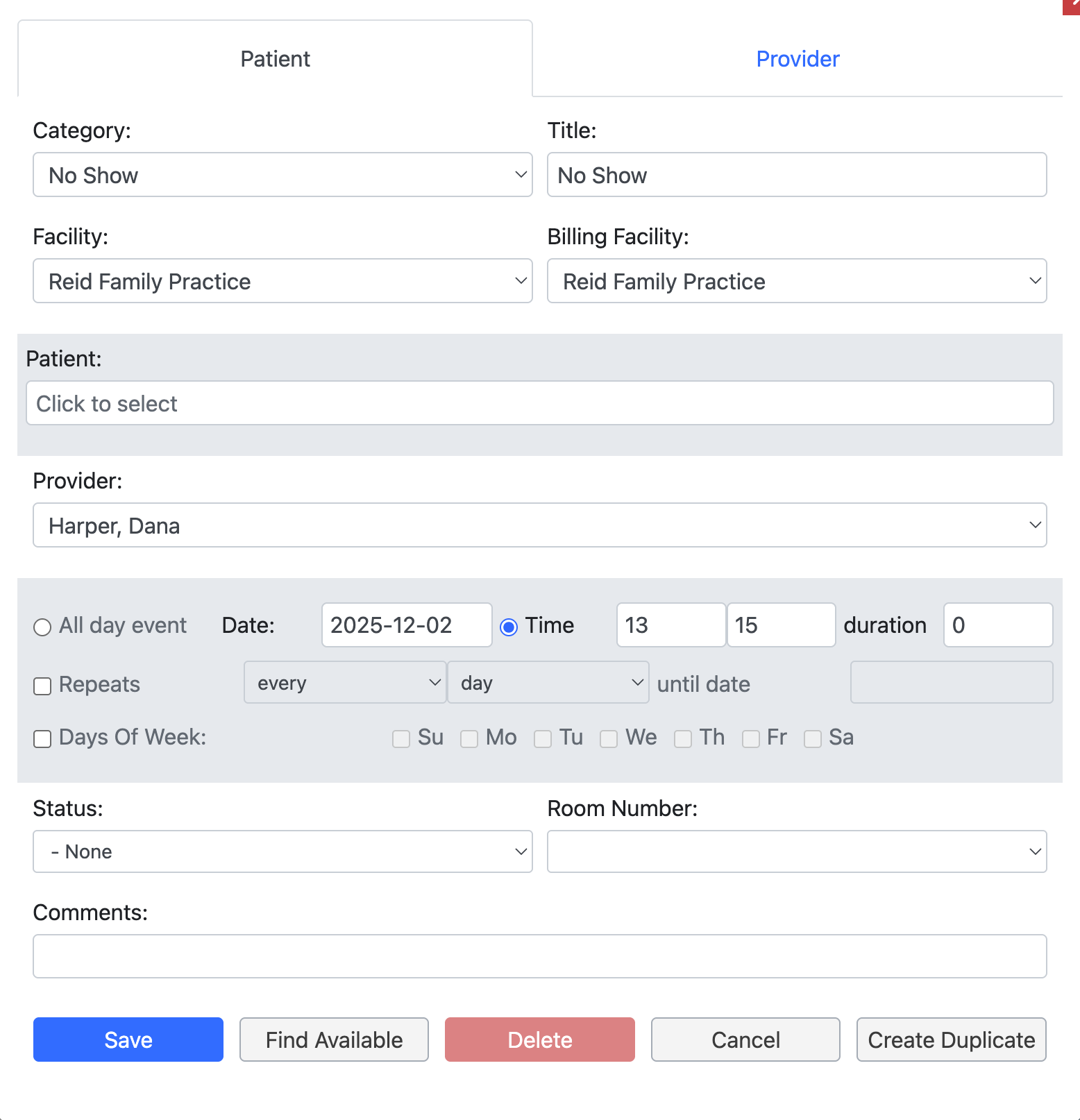
Task: Select the All day event radio button
Action: 42,627
